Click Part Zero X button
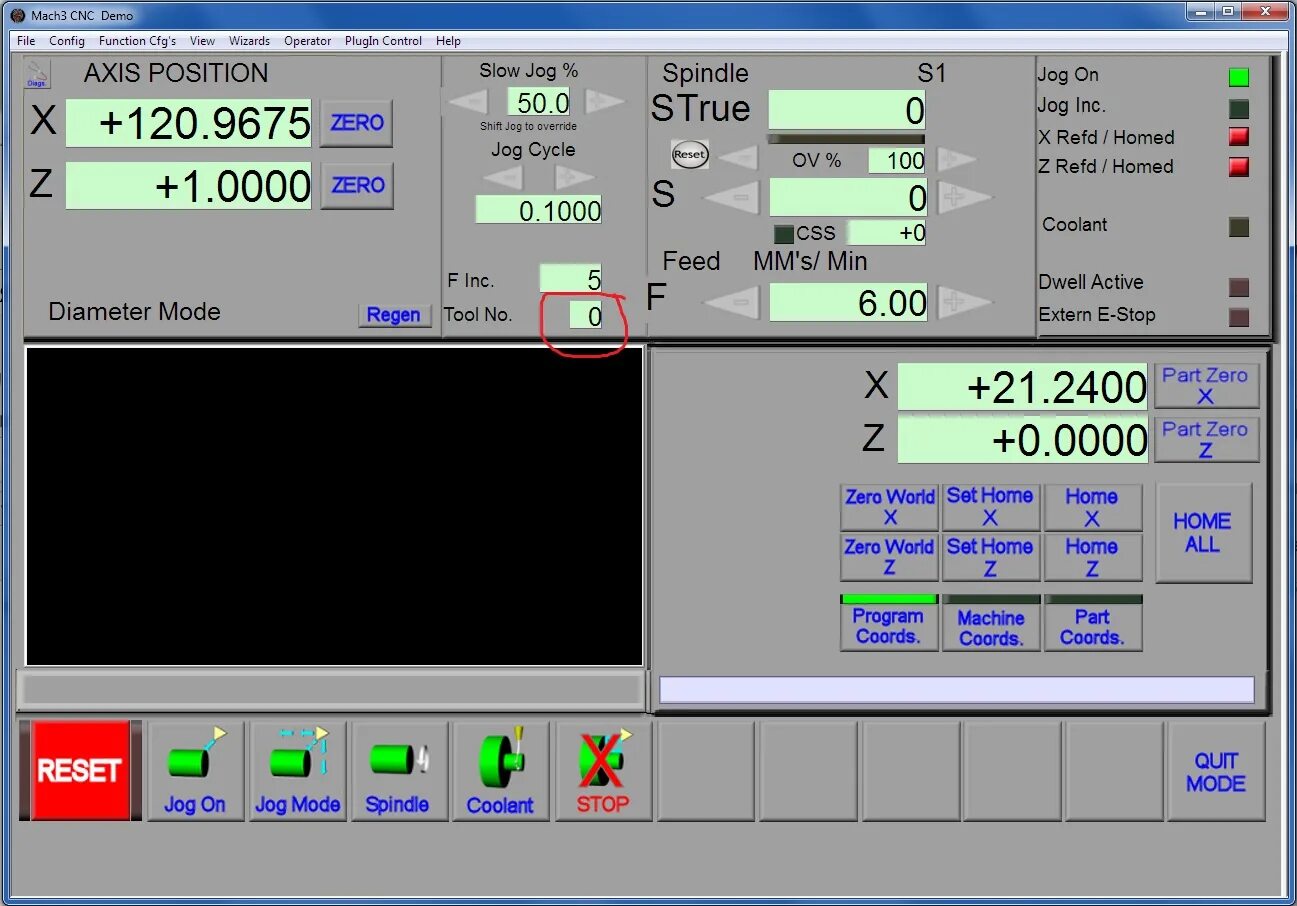This screenshot has width=1297, height=906. click(x=1205, y=386)
